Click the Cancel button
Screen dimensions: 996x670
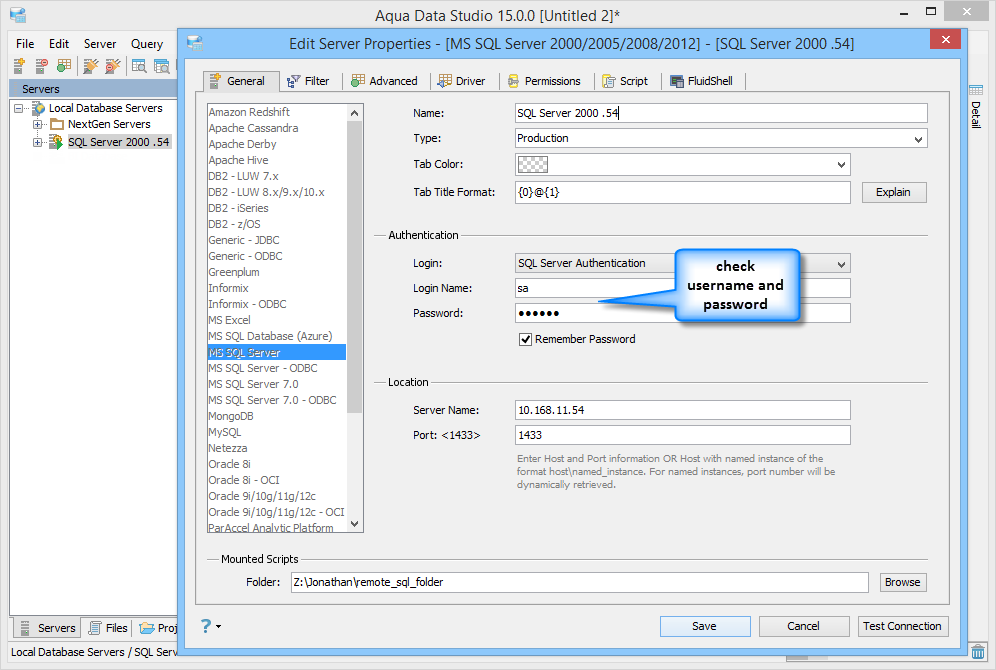pos(804,626)
